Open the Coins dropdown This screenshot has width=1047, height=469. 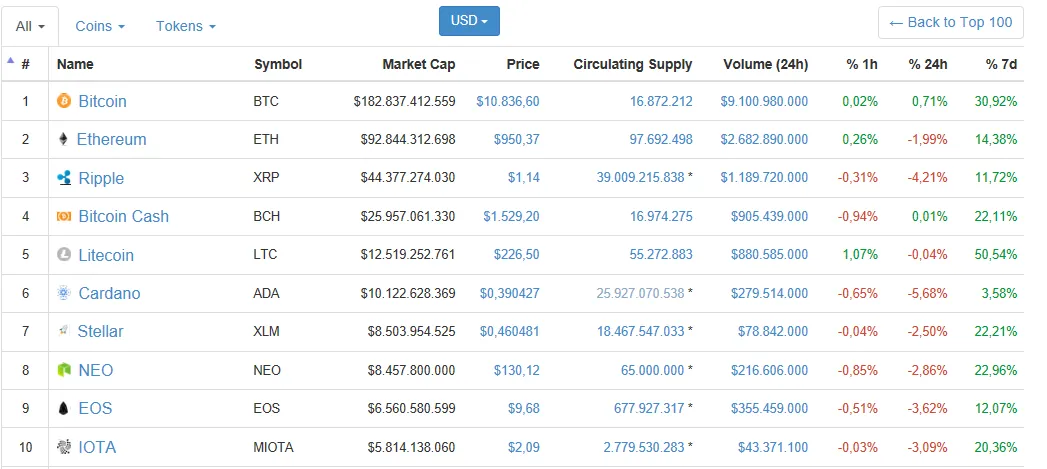pos(100,26)
